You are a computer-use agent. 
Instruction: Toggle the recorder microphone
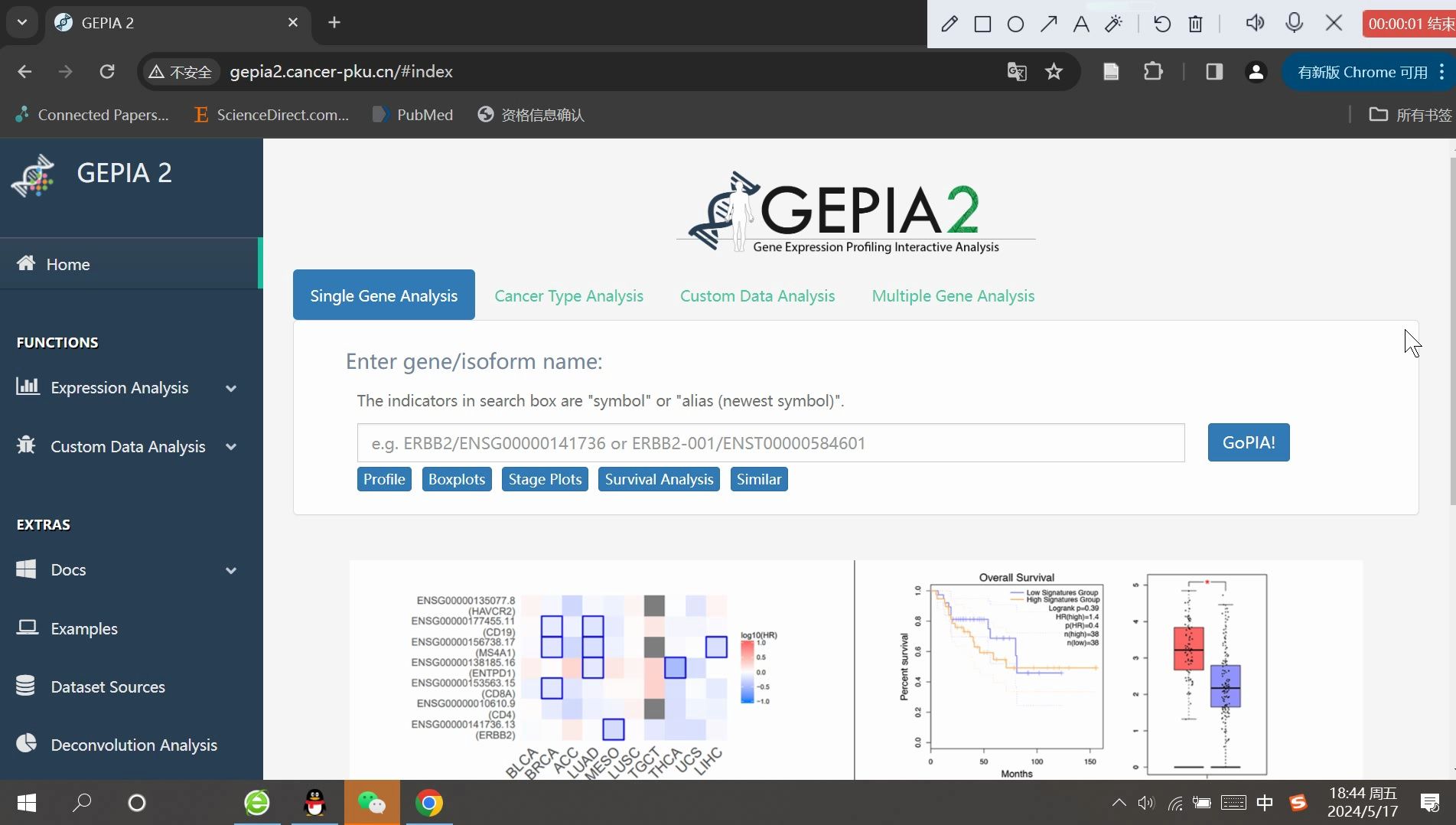coord(1295,23)
